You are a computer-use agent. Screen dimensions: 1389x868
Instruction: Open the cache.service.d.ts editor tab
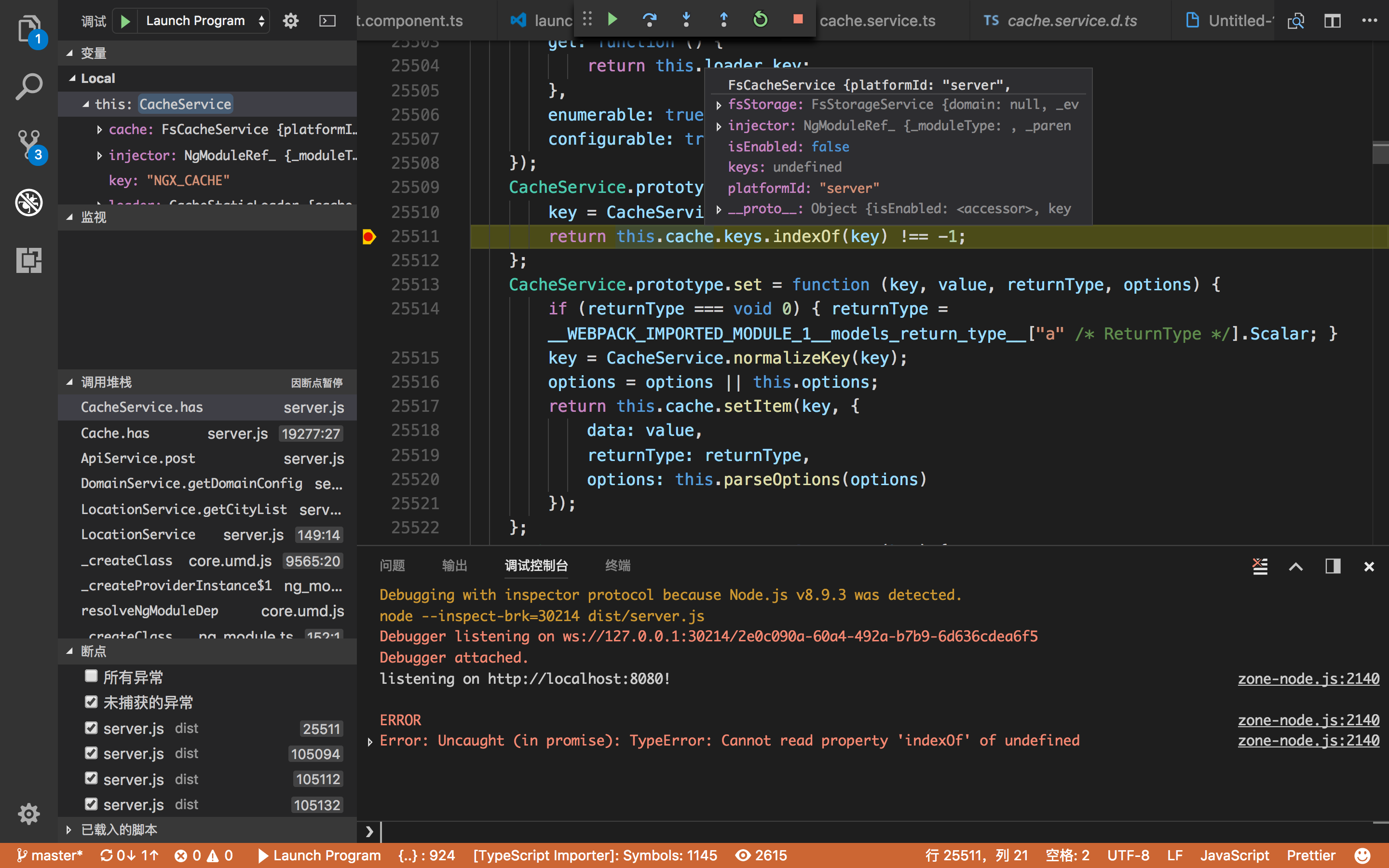[1071, 21]
